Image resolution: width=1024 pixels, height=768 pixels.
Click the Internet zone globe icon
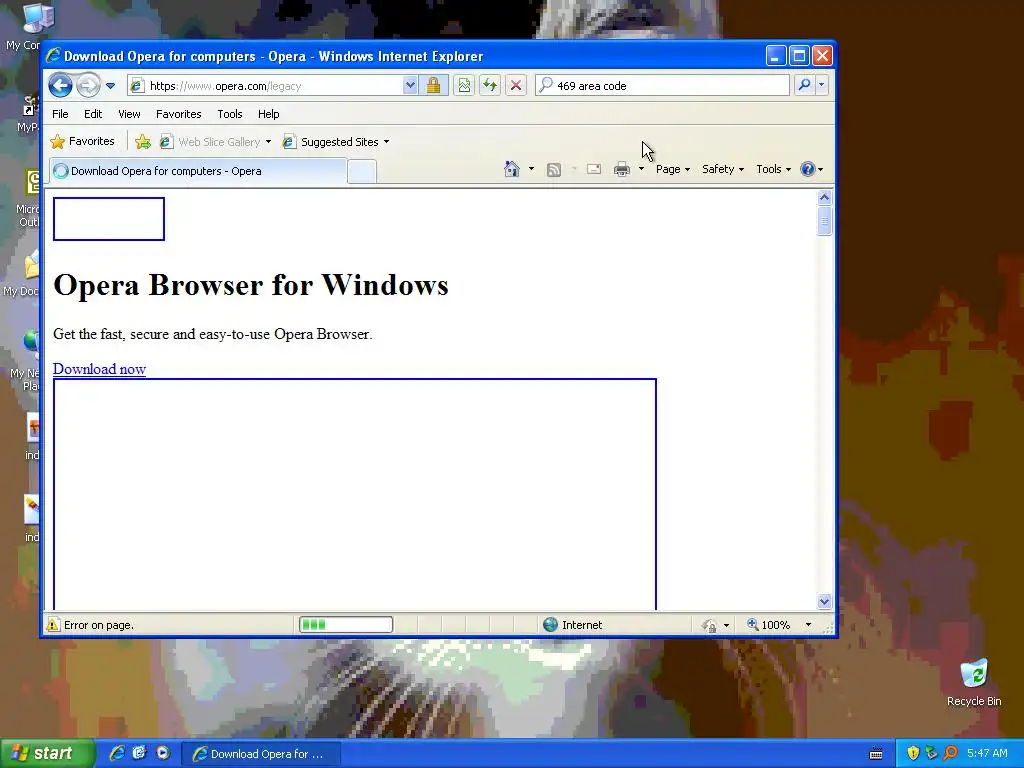[551, 625]
